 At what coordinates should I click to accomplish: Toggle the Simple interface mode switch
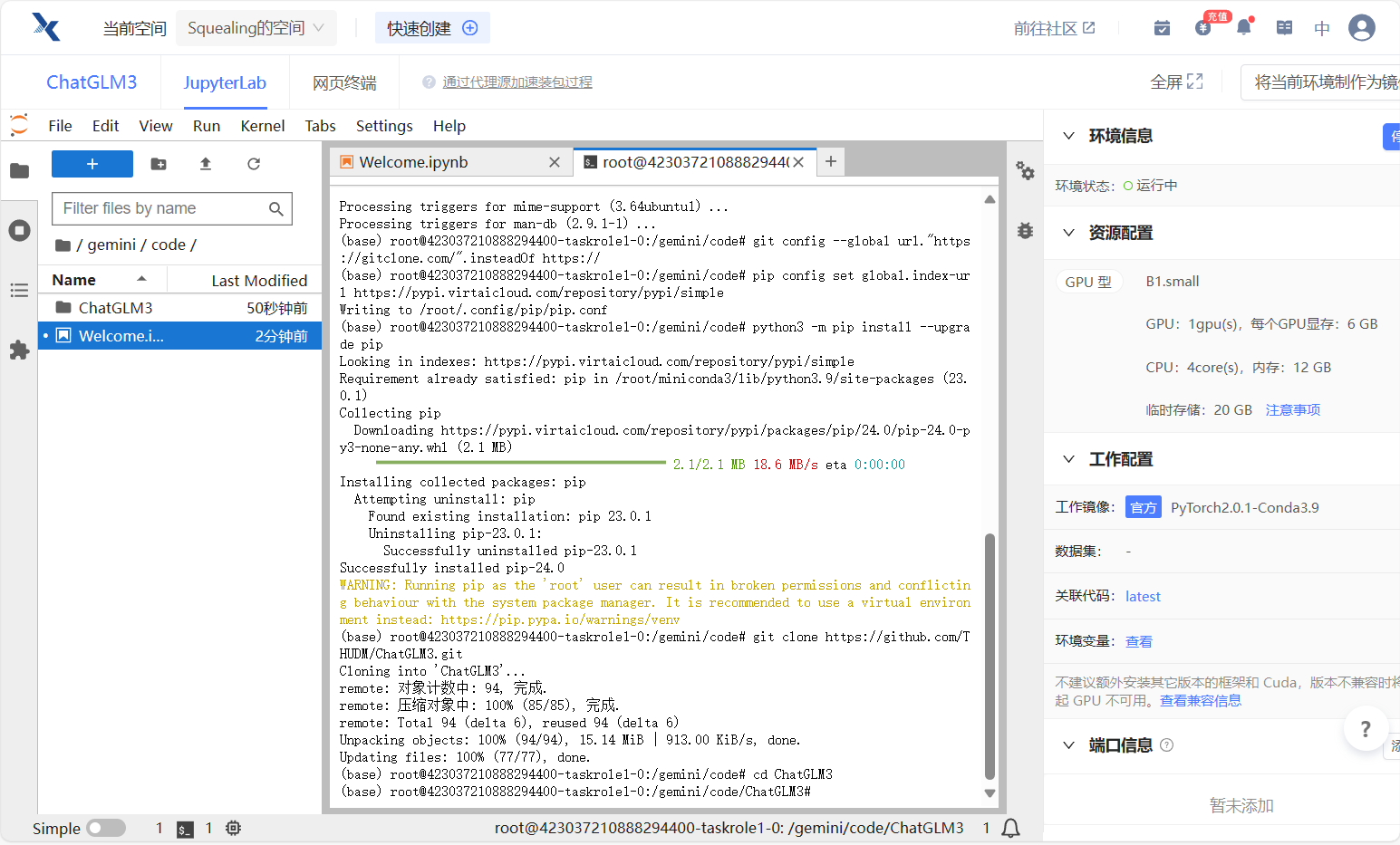[106, 828]
